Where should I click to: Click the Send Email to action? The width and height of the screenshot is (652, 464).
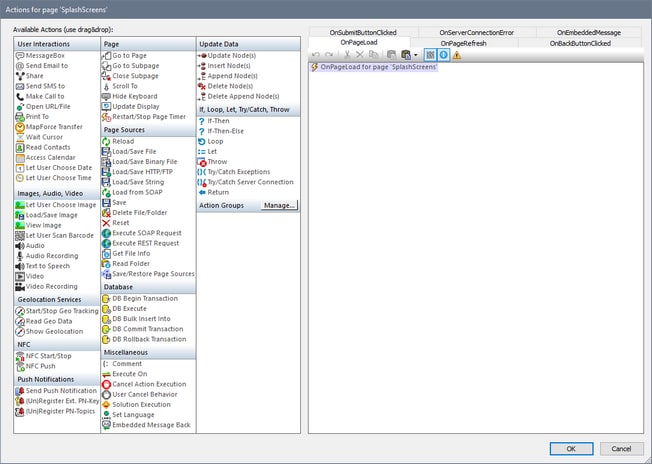[48, 65]
